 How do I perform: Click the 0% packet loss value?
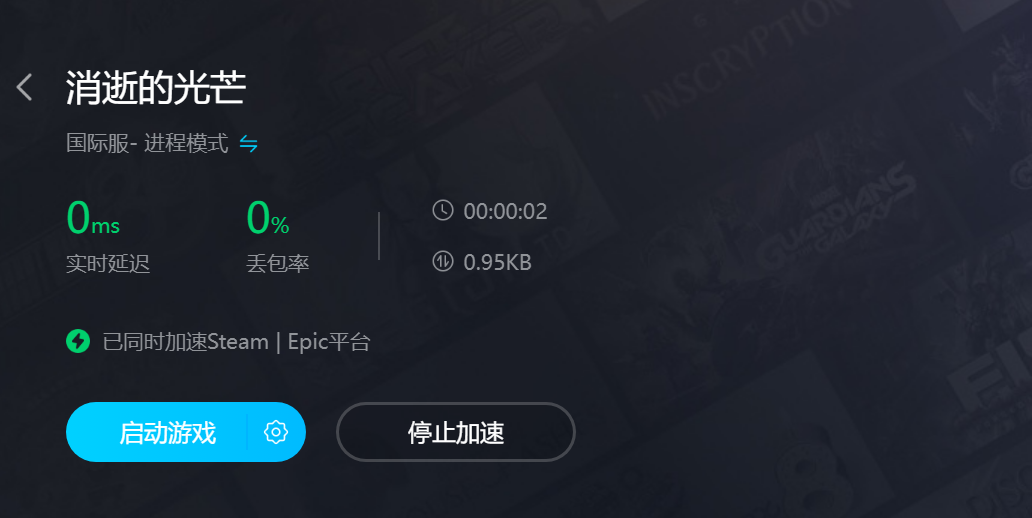[268, 218]
